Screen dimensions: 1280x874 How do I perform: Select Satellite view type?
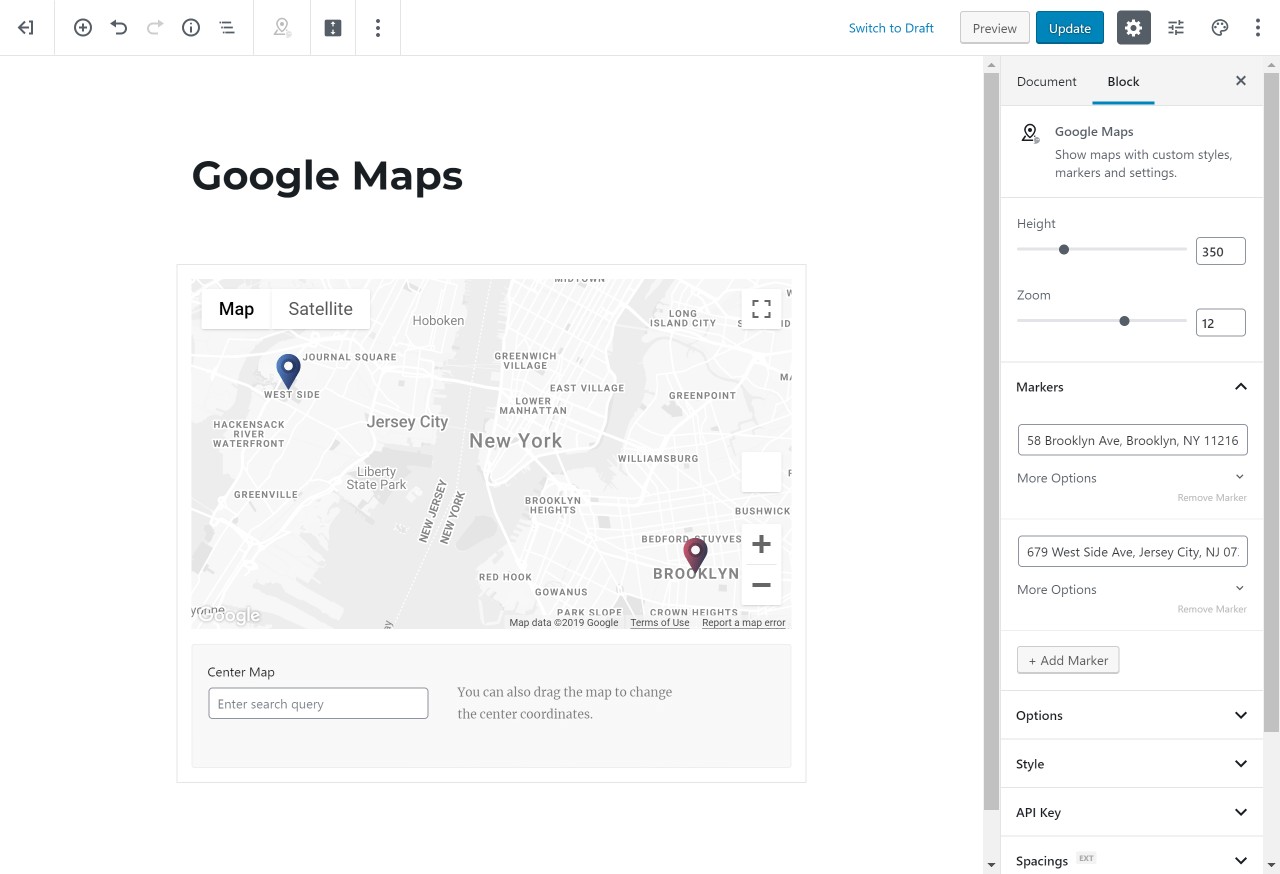pos(320,309)
